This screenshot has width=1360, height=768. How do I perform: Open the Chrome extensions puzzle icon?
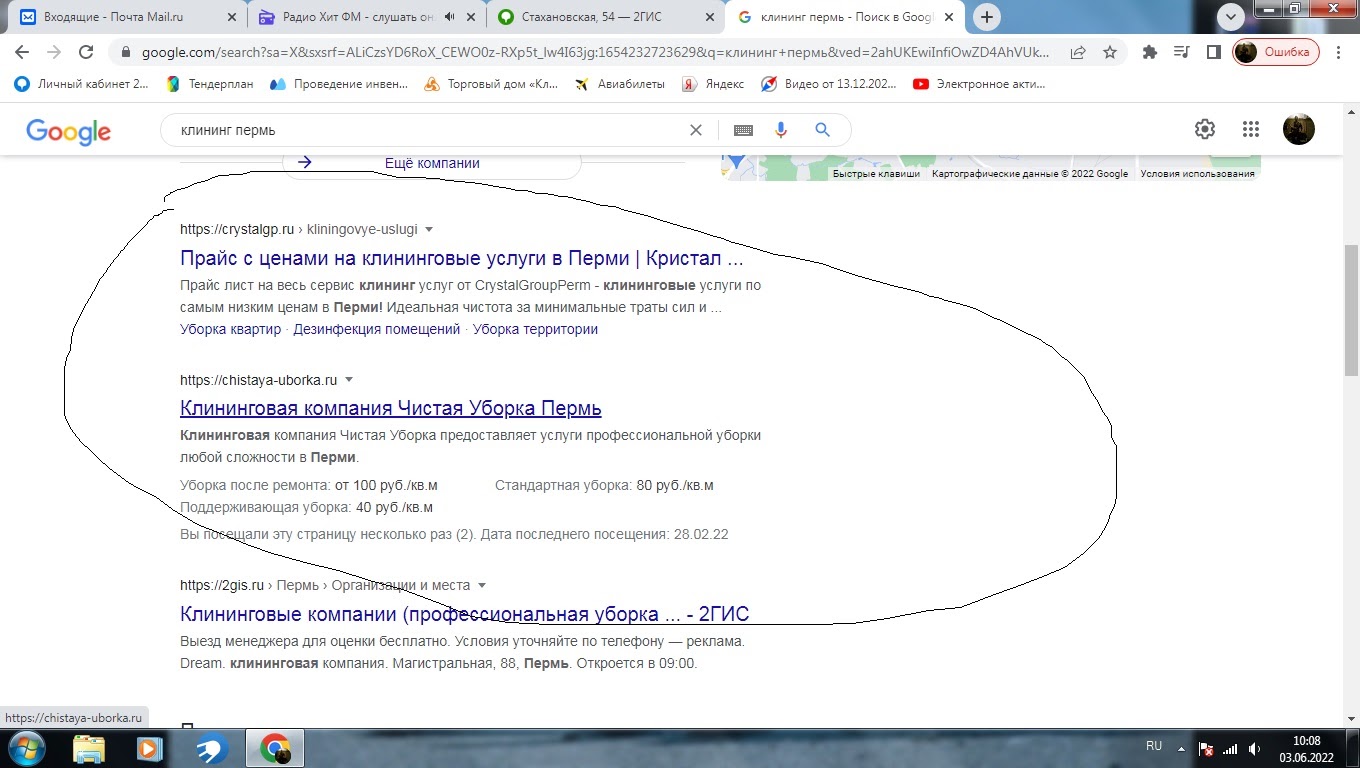[x=1150, y=53]
